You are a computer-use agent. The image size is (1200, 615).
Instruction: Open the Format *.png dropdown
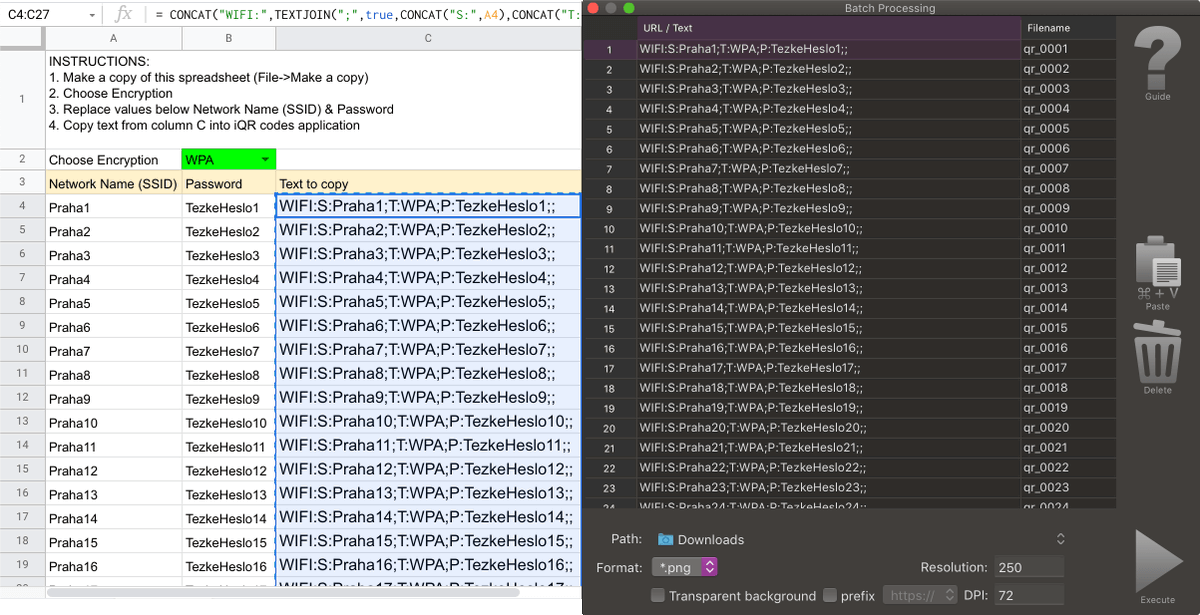pos(684,567)
